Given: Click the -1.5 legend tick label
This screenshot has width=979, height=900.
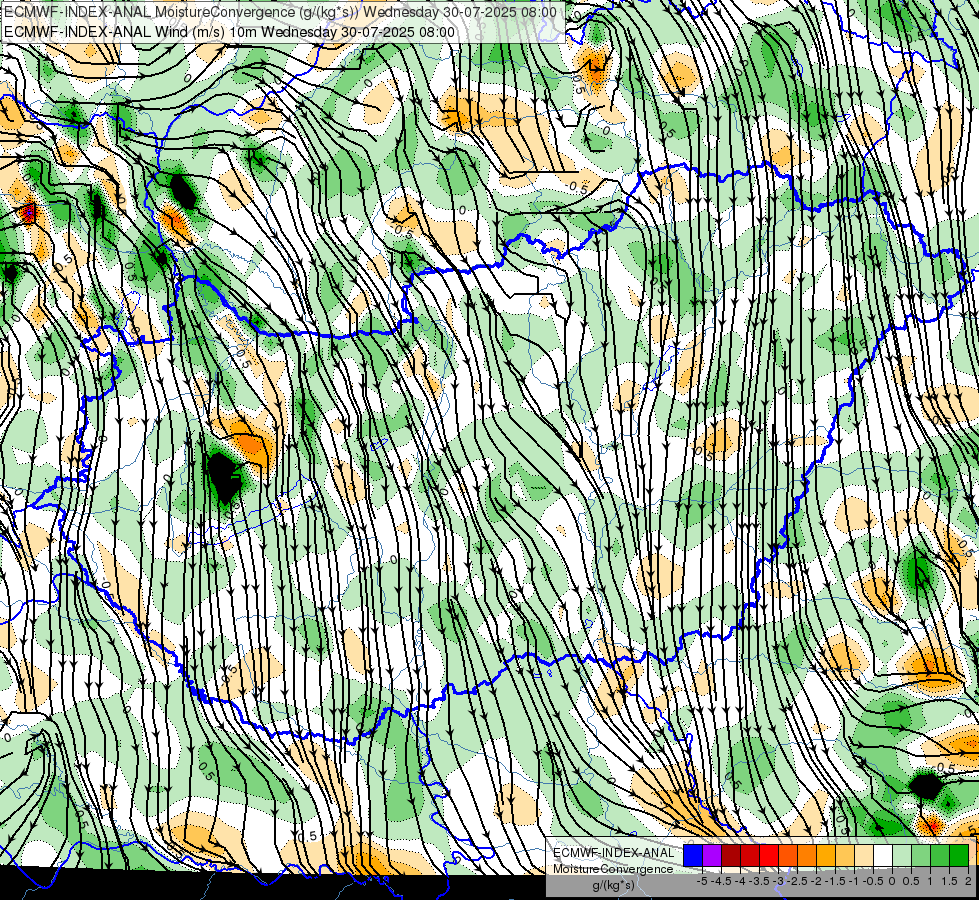Looking at the screenshot, I should (x=835, y=881).
